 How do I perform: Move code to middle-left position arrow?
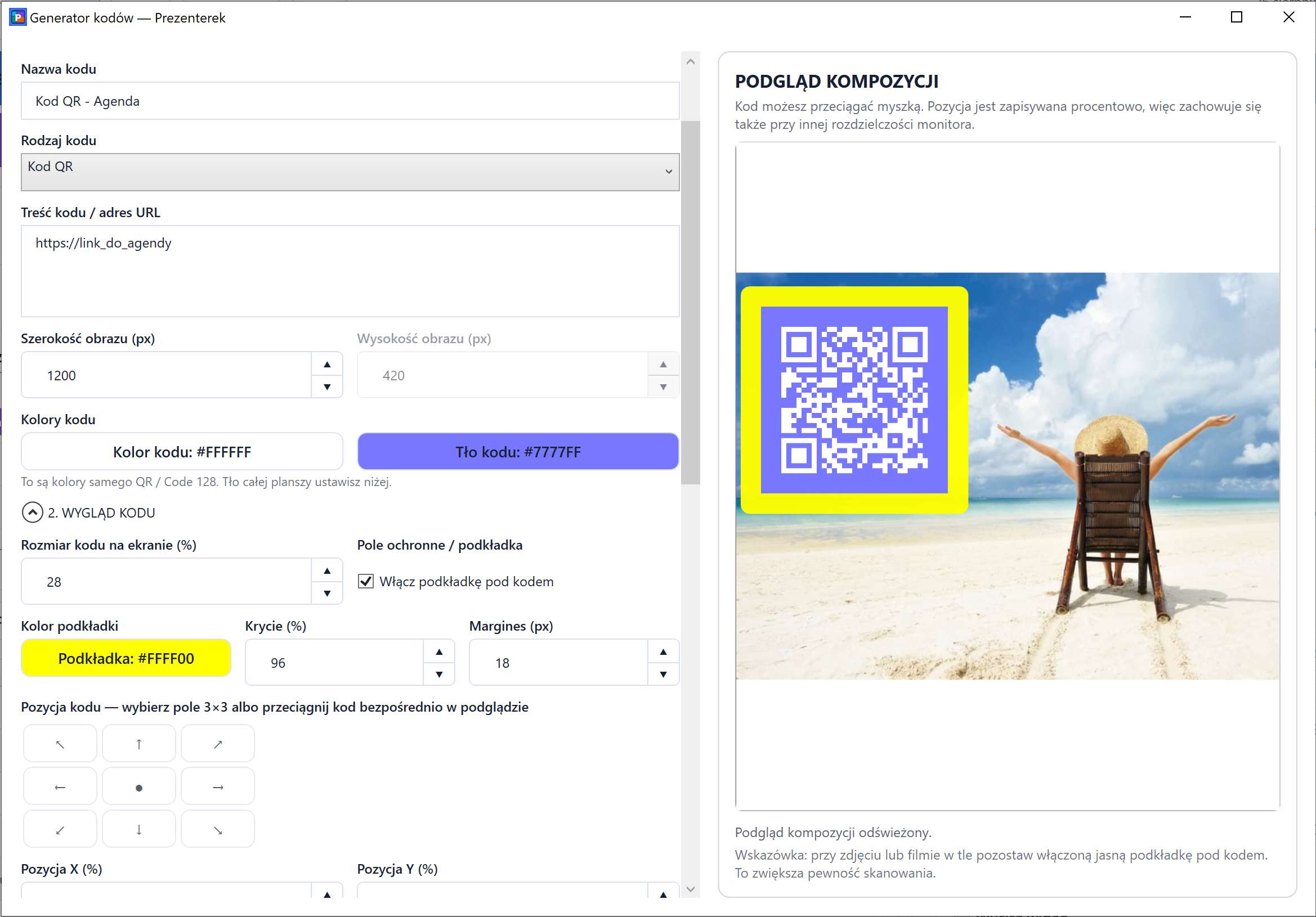pos(60,787)
